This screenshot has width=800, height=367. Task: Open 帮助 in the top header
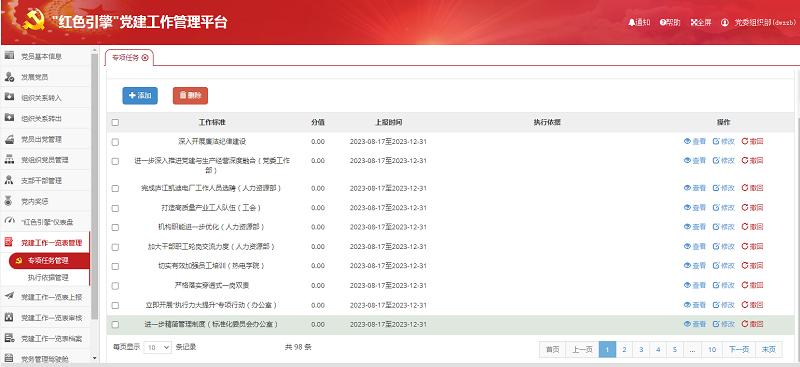pos(670,22)
